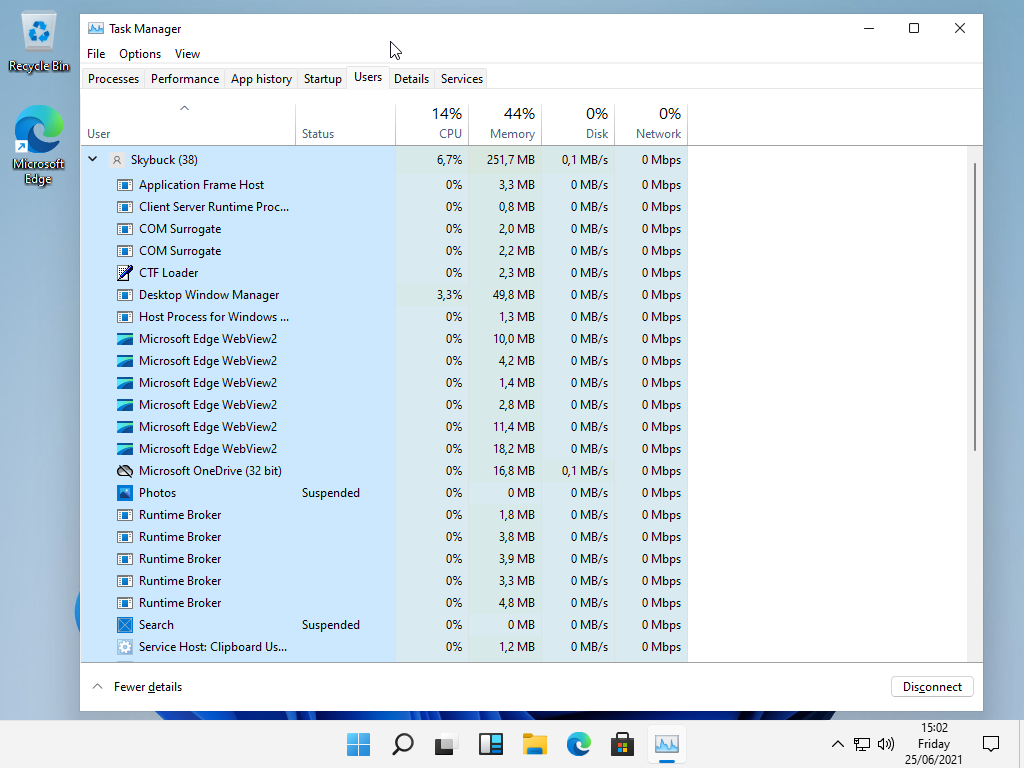Click the Disconnect button
Image resolution: width=1024 pixels, height=768 pixels.
point(932,687)
